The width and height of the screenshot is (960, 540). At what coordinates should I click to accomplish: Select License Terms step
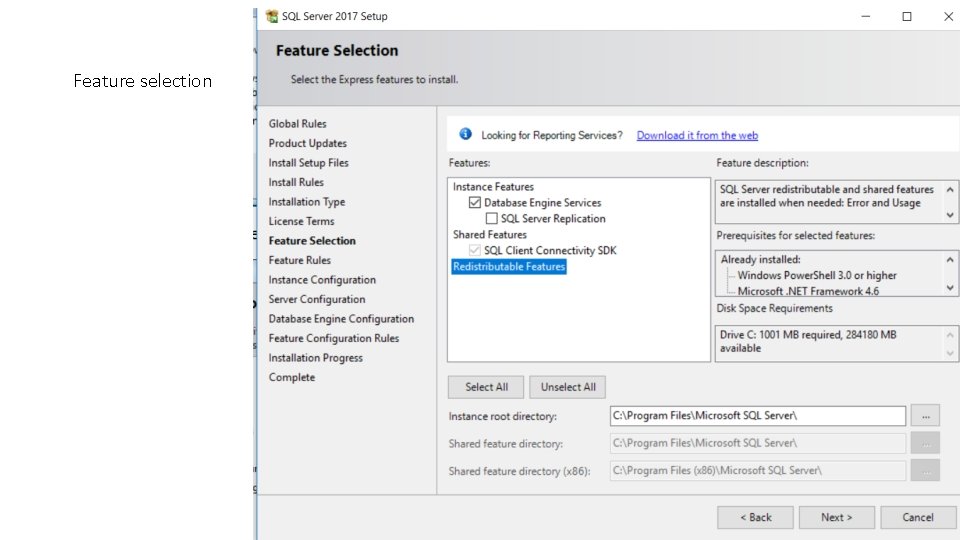[301, 221]
